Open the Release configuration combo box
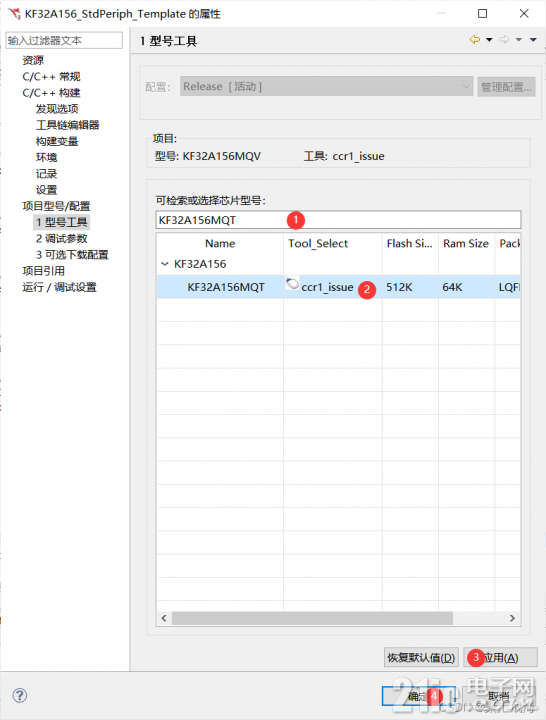The height and width of the screenshot is (720, 546). (326, 86)
